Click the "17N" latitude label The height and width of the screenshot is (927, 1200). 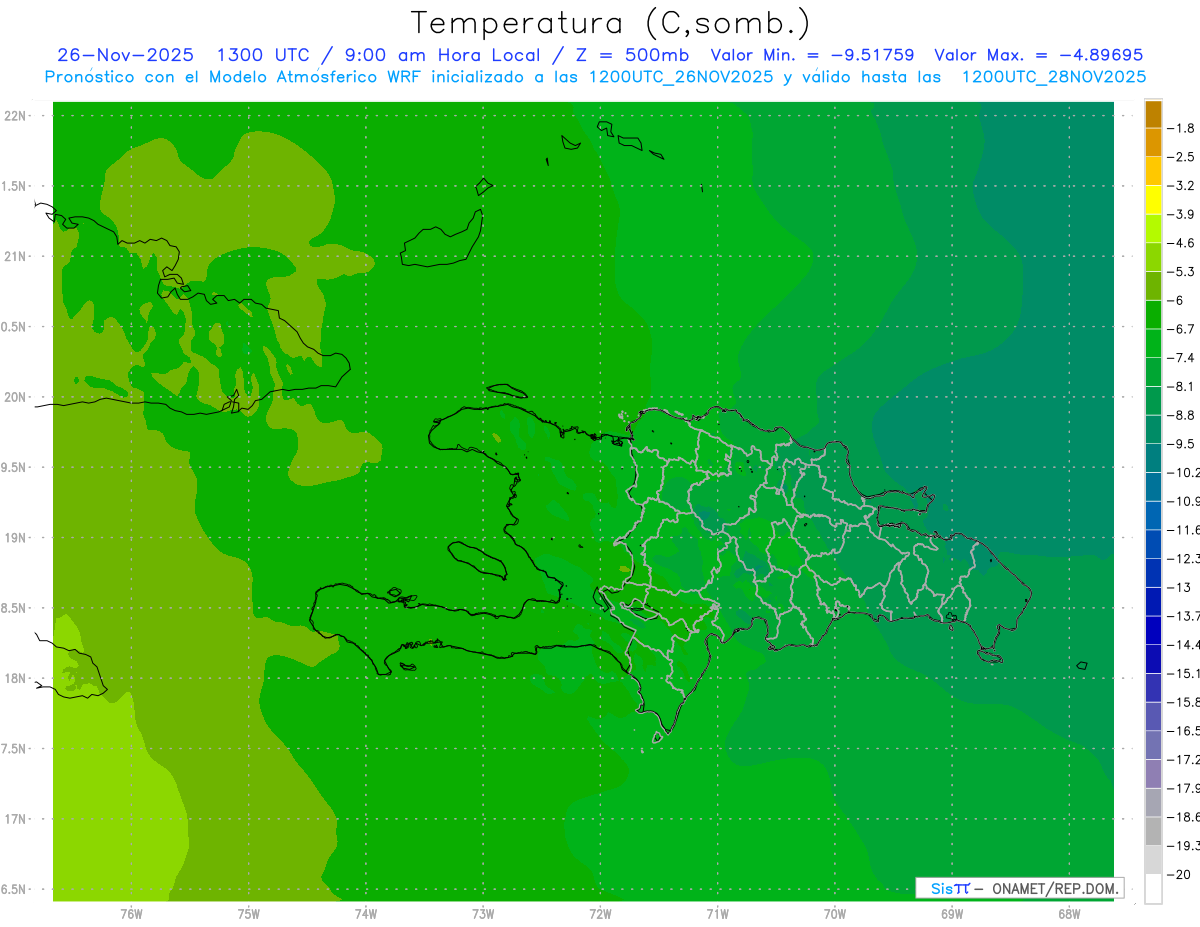click(x=16, y=819)
